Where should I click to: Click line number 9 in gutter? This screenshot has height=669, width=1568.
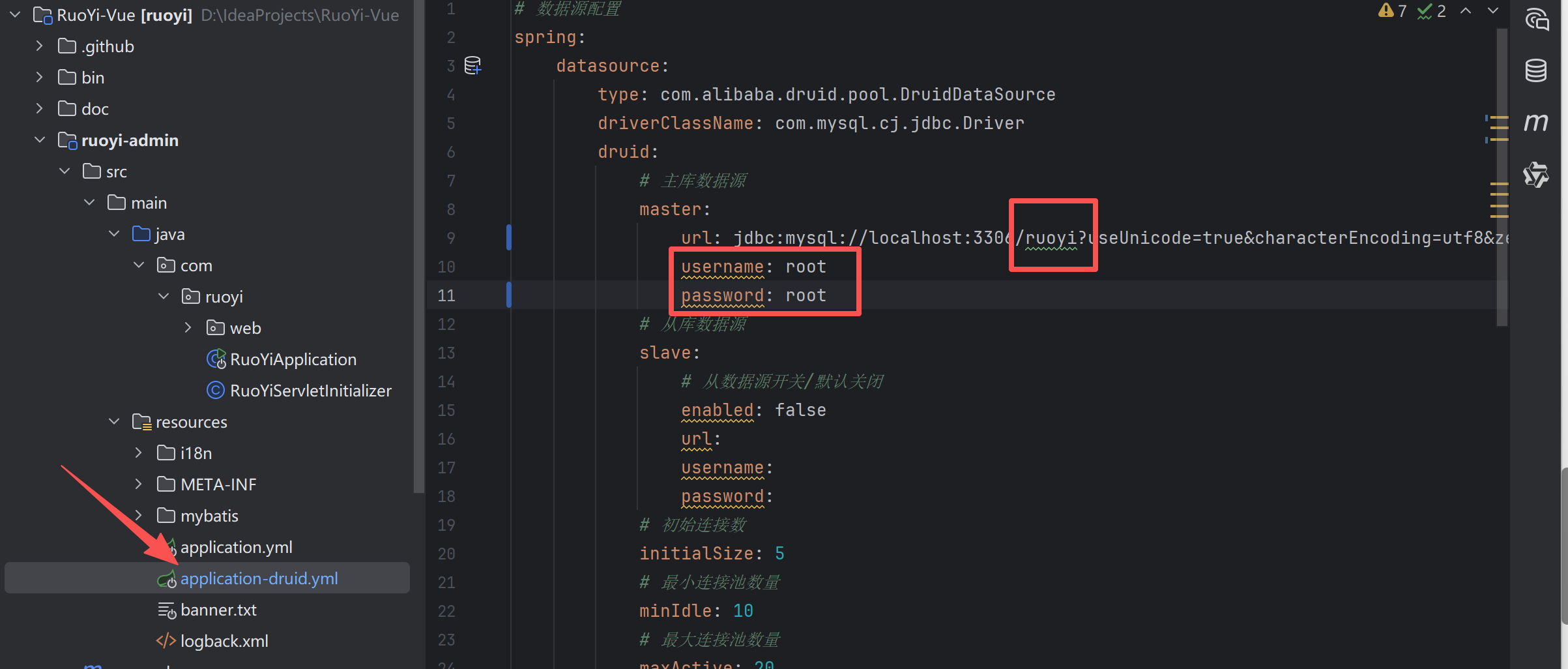(x=451, y=238)
